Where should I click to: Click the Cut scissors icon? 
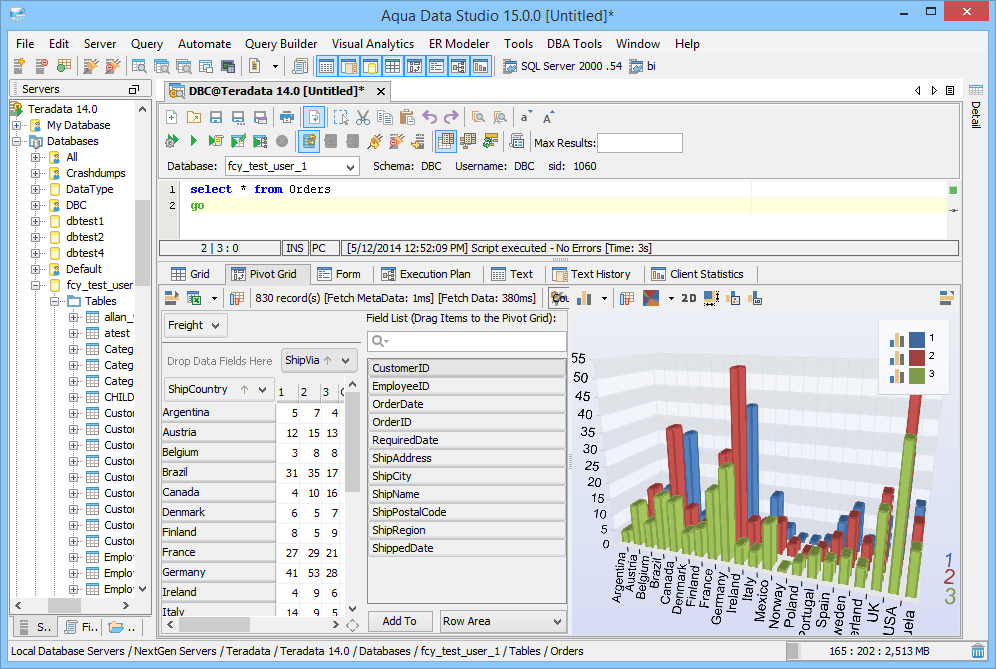pyautogui.click(x=363, y=117)
